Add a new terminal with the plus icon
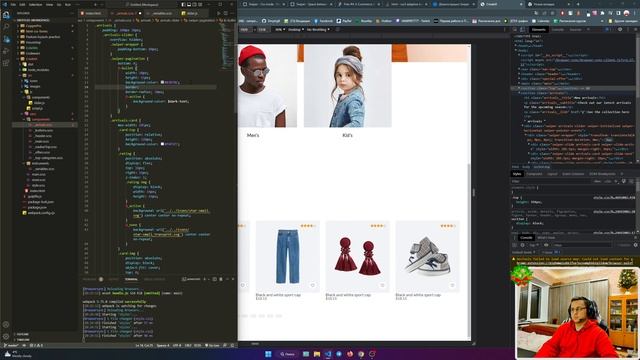Image resolution: width=640 pixels, height=360 pixels. coord(204,279)
